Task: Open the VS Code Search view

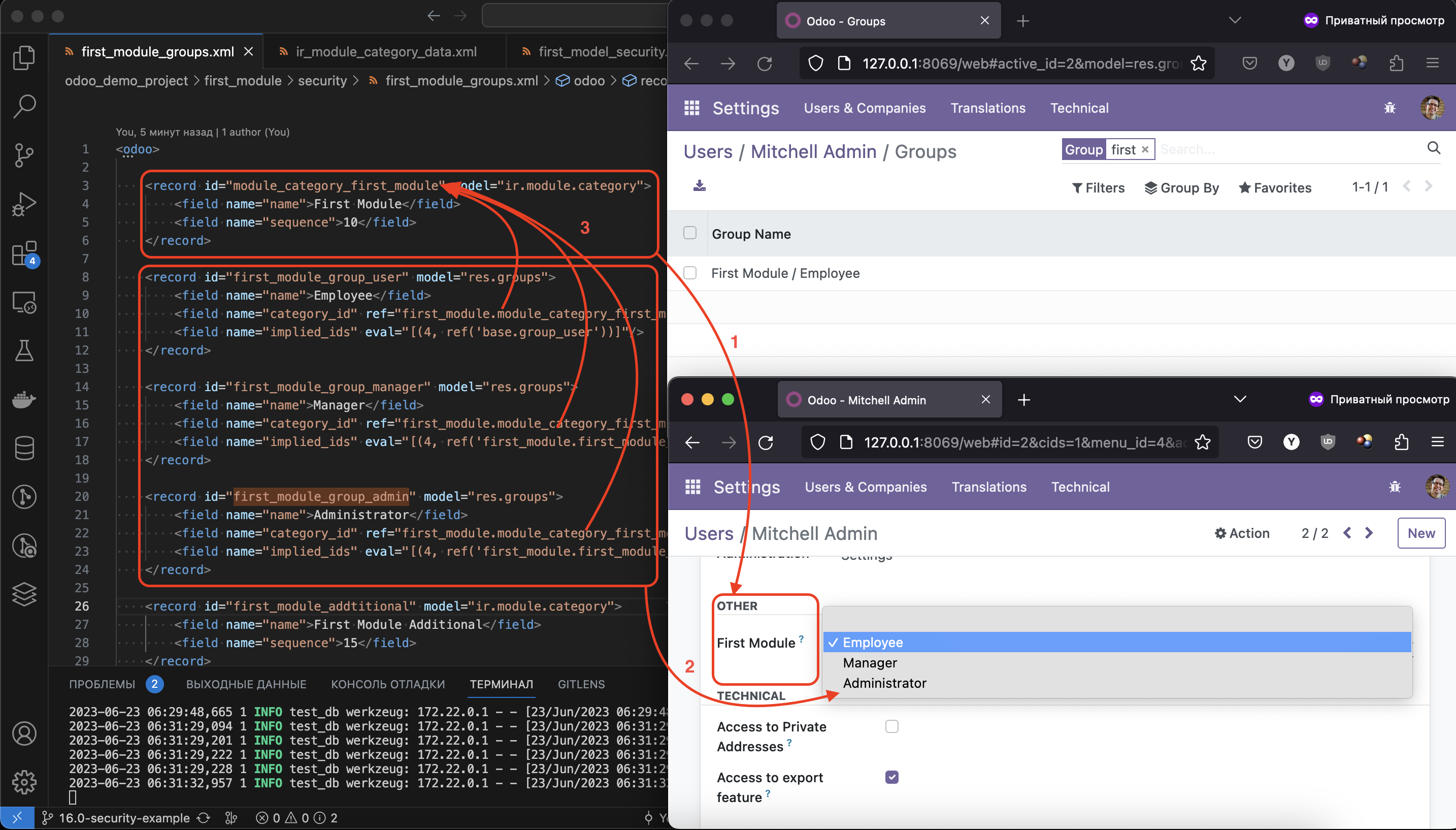Action: coord(24,106)
